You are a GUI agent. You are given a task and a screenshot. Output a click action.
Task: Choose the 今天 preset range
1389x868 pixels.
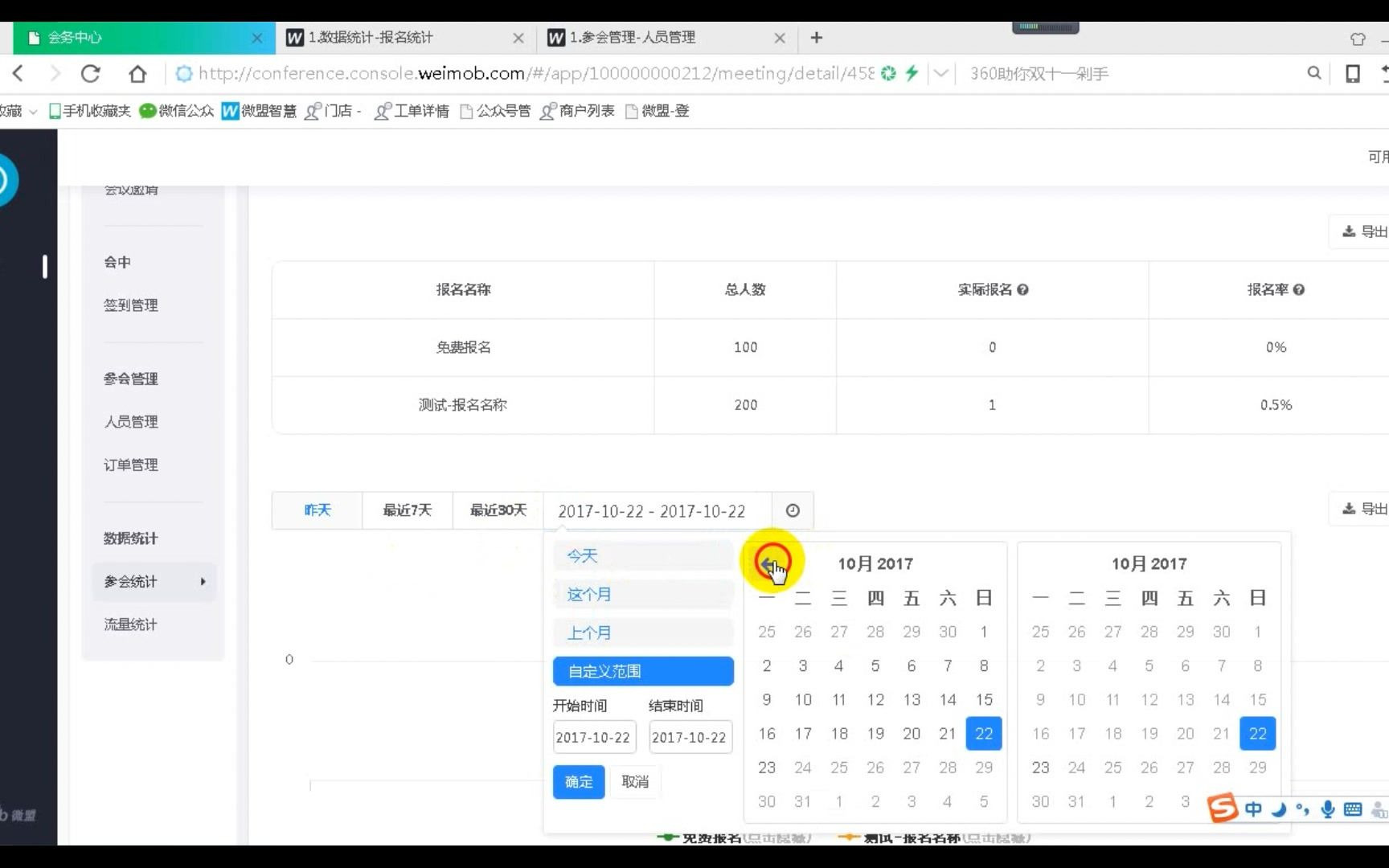click(x=643, y=556)
